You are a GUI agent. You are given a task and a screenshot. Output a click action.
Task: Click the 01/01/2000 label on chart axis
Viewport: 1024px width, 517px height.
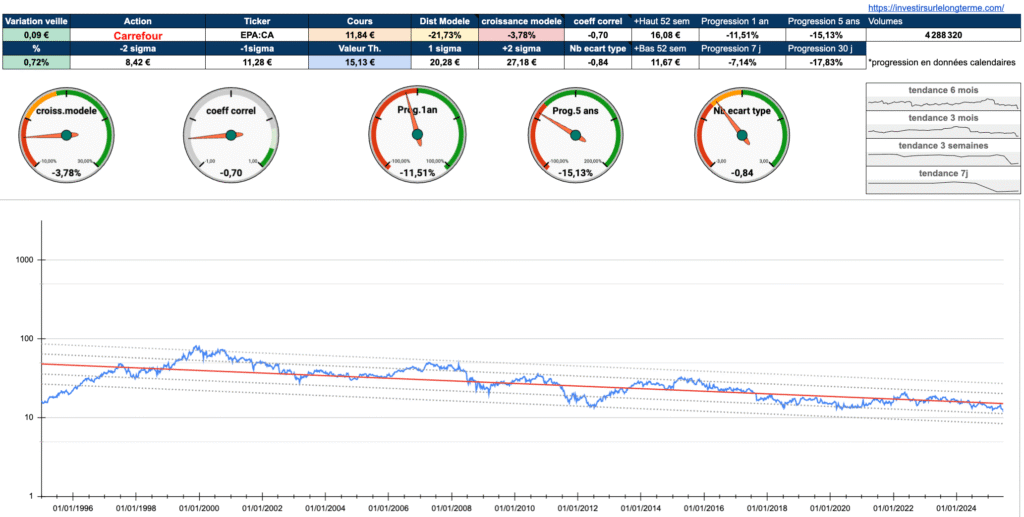click(x=197, y=508)
